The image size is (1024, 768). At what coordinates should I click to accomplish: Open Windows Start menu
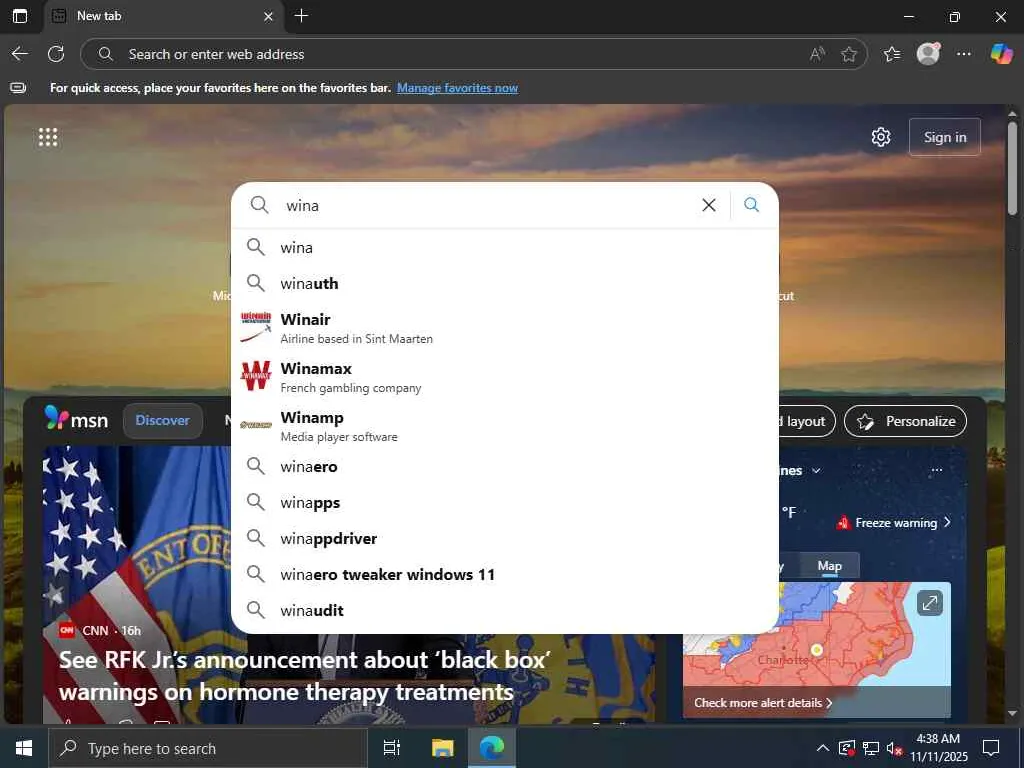[x=24, y=748]
